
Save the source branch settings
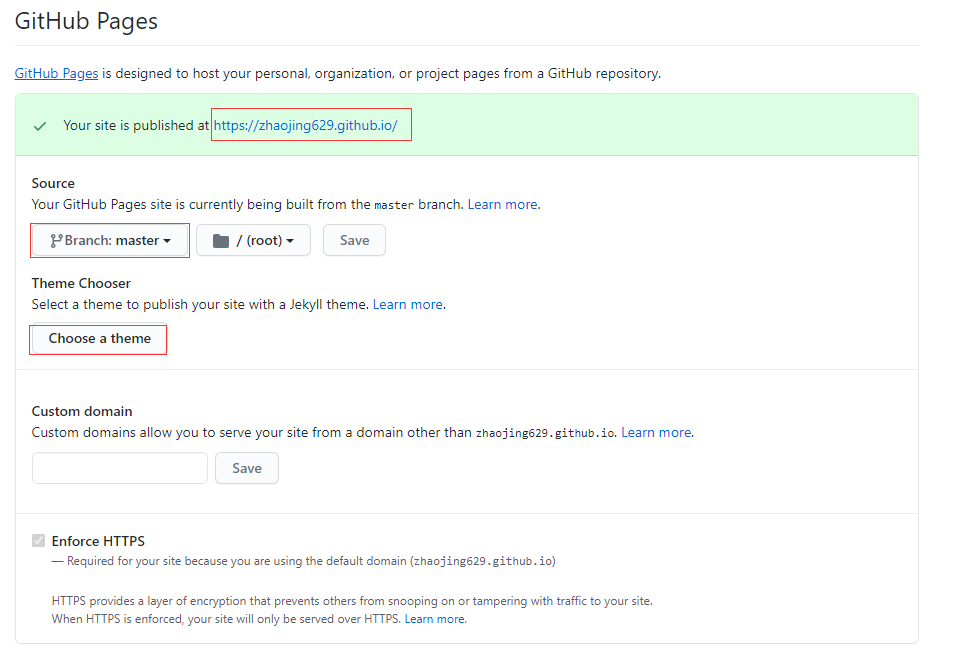tap(355, 240)
